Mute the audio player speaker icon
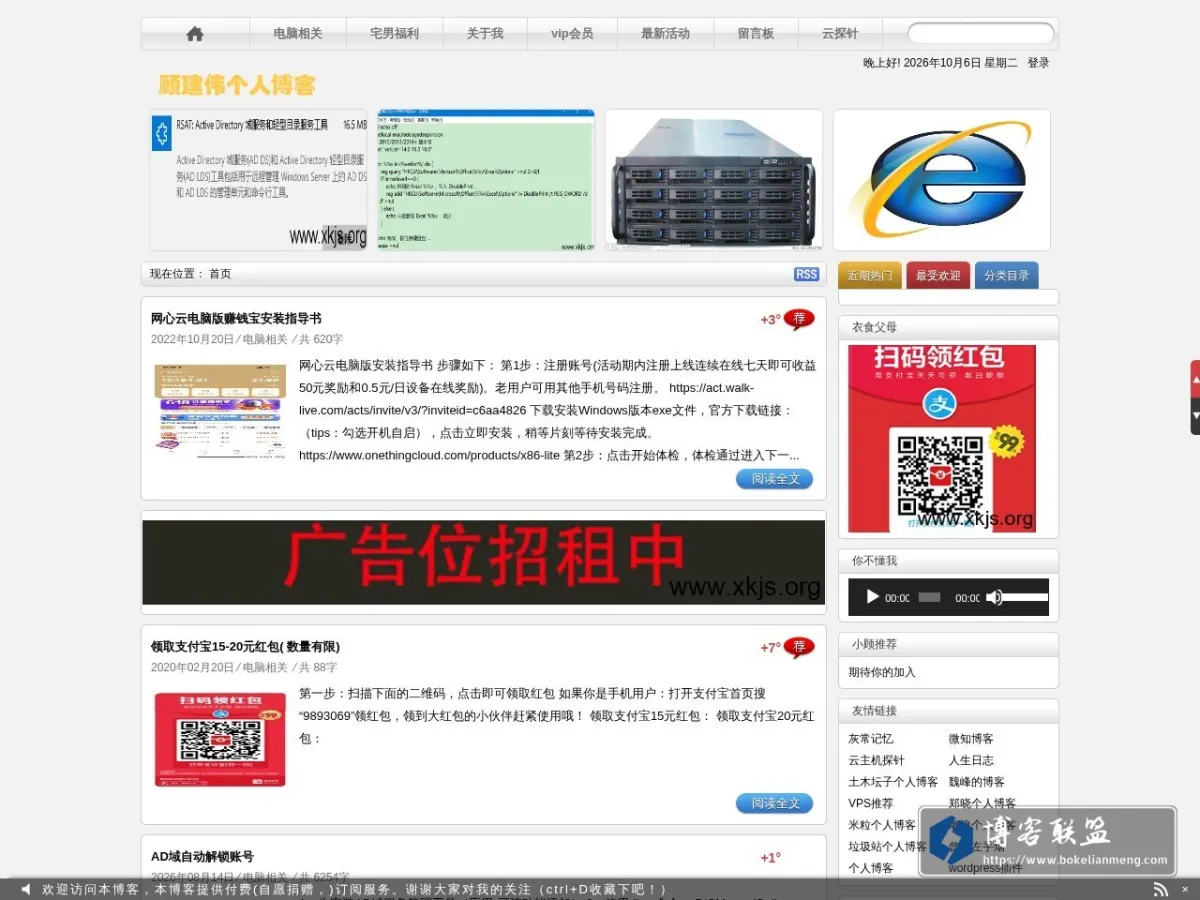 (x=994, y=597)
